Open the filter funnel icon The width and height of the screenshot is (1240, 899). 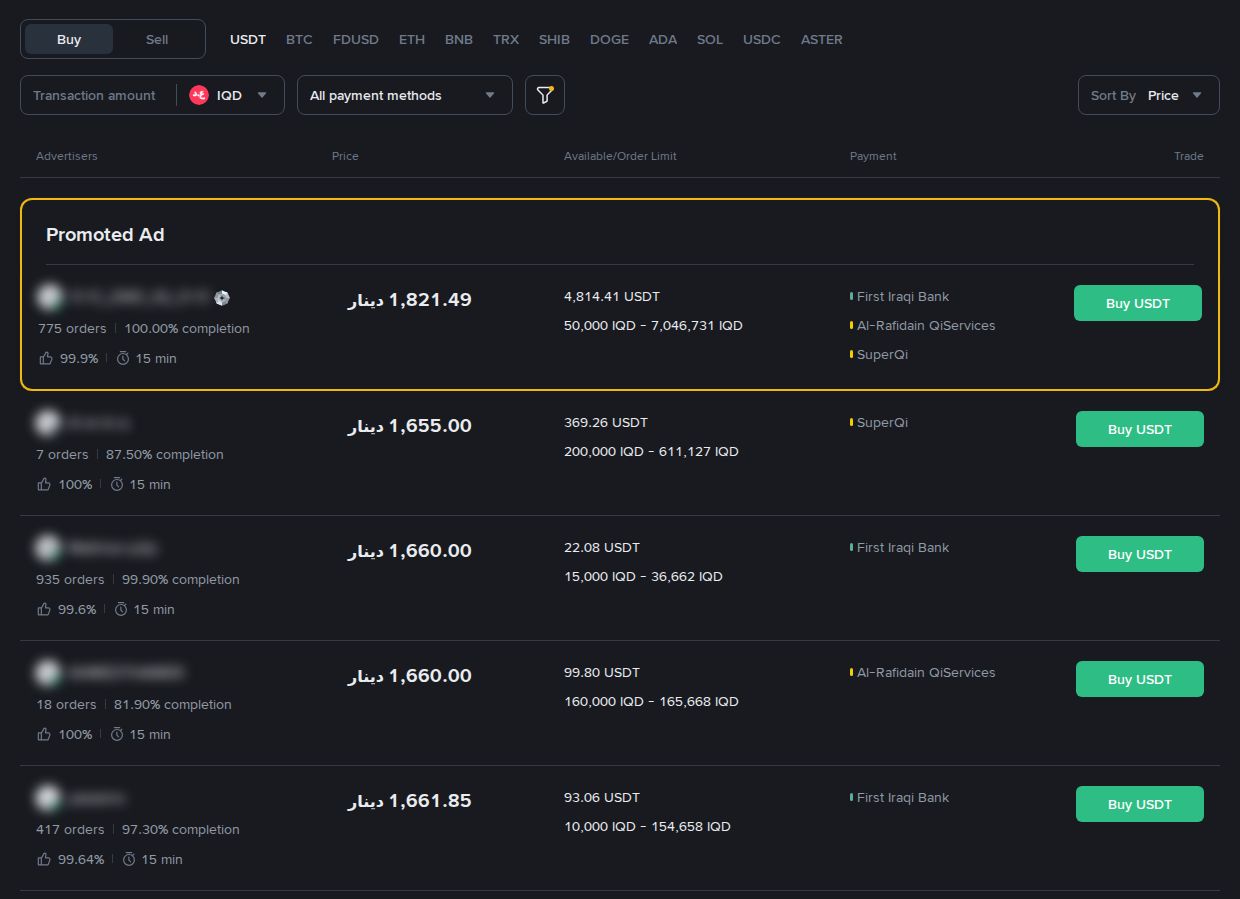coord(545,95)
